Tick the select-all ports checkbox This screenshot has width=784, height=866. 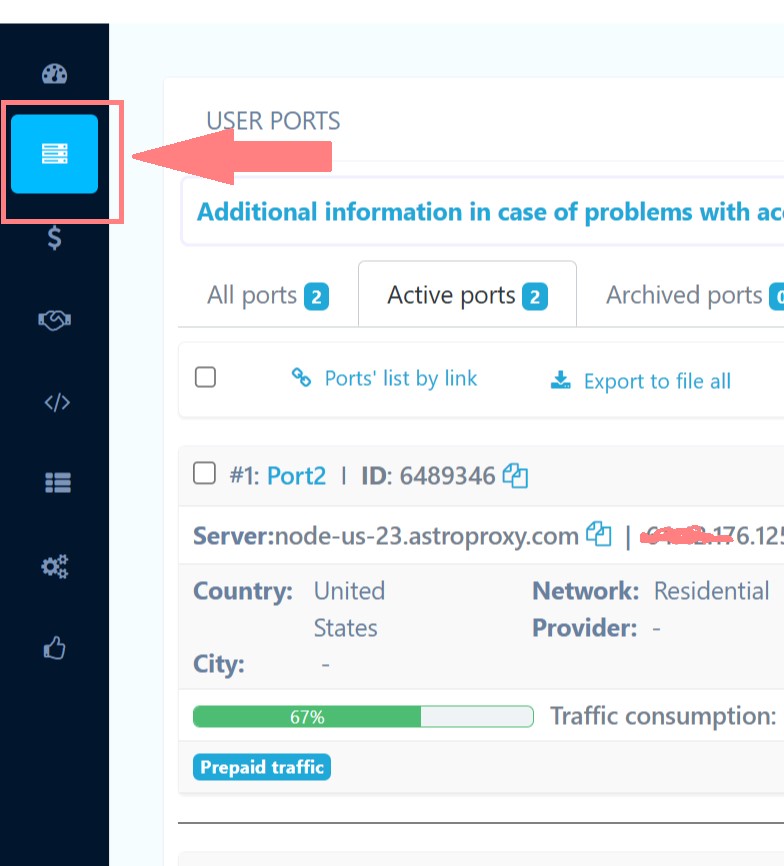click(205, 378)
